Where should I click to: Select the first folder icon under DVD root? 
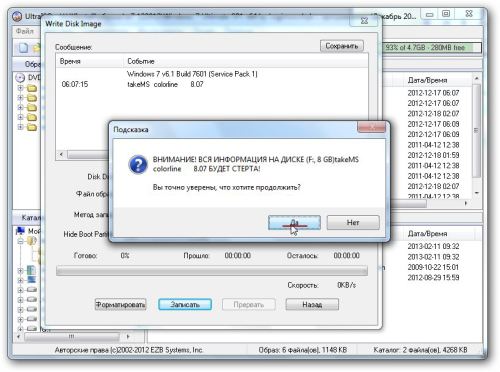pos(32,88)
